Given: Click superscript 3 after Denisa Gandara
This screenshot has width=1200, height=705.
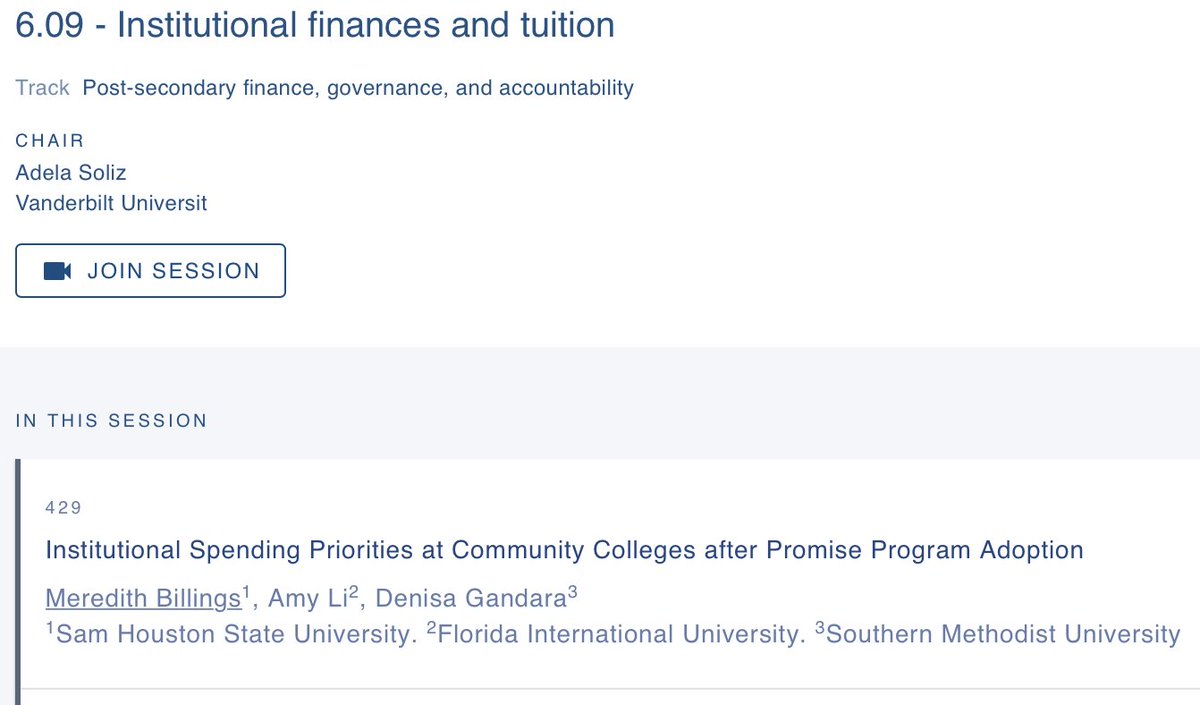Looking at the screenshot, I should [573, 592].
